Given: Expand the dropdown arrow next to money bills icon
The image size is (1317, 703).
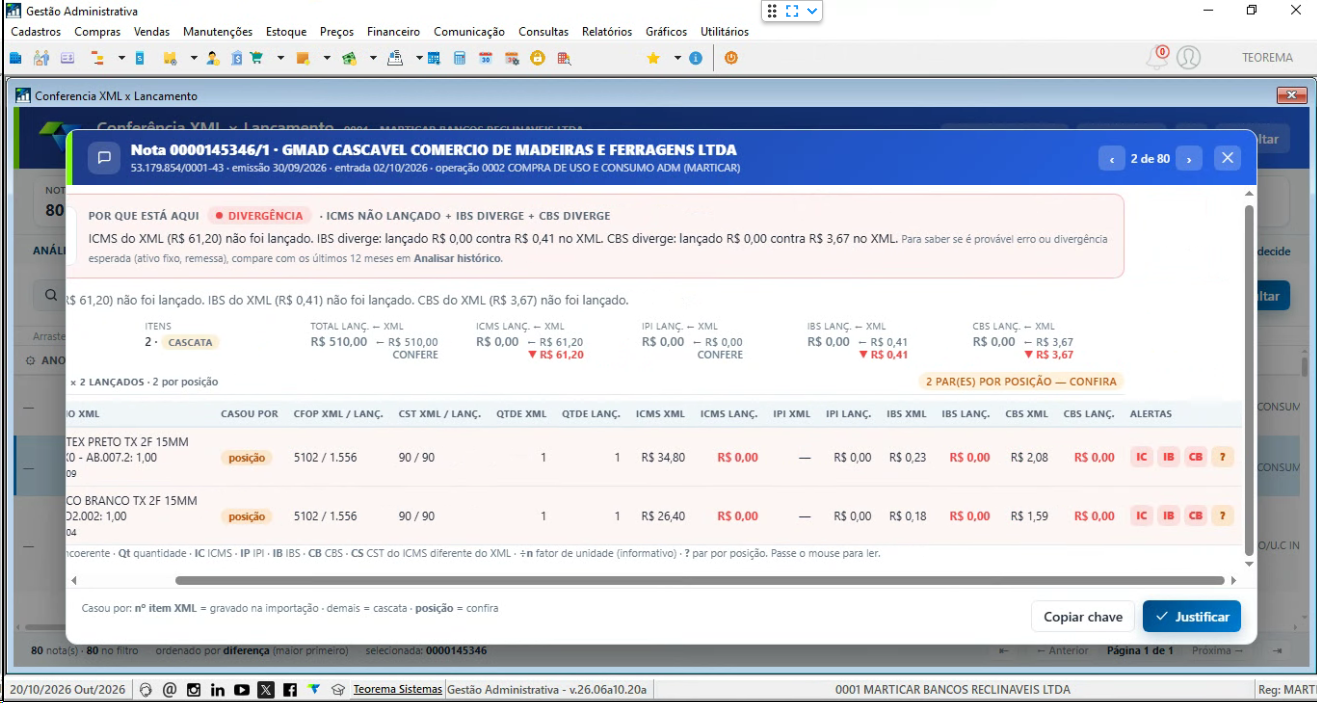Looking at the screenshot, I should 373,58.
